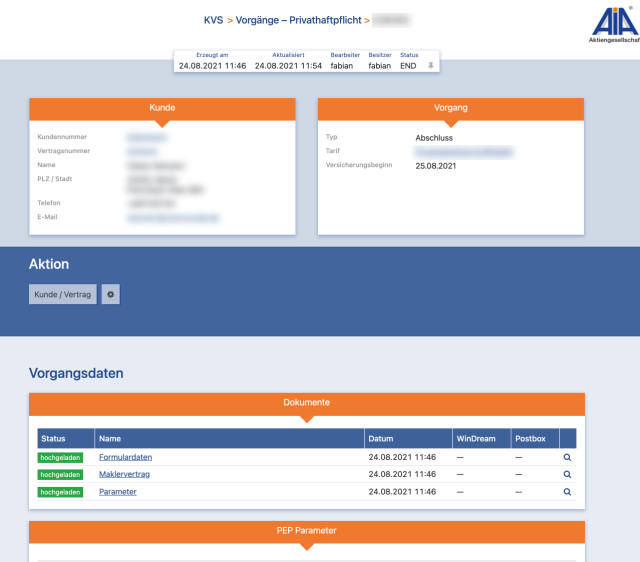This screenshot has width=640, height=562.
Task: Open magnifier preview for Maklervertrag
Action: (567, 474)
